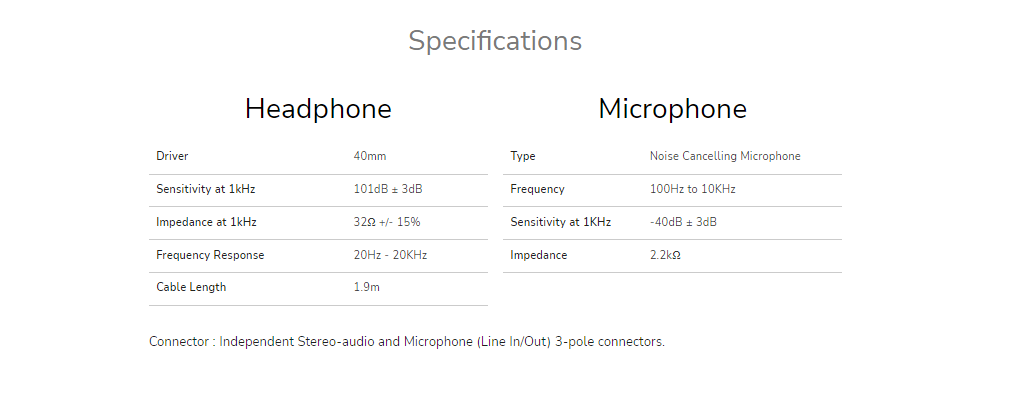Select Sensitivity at 1kHz headphone label

coord(206,189)
